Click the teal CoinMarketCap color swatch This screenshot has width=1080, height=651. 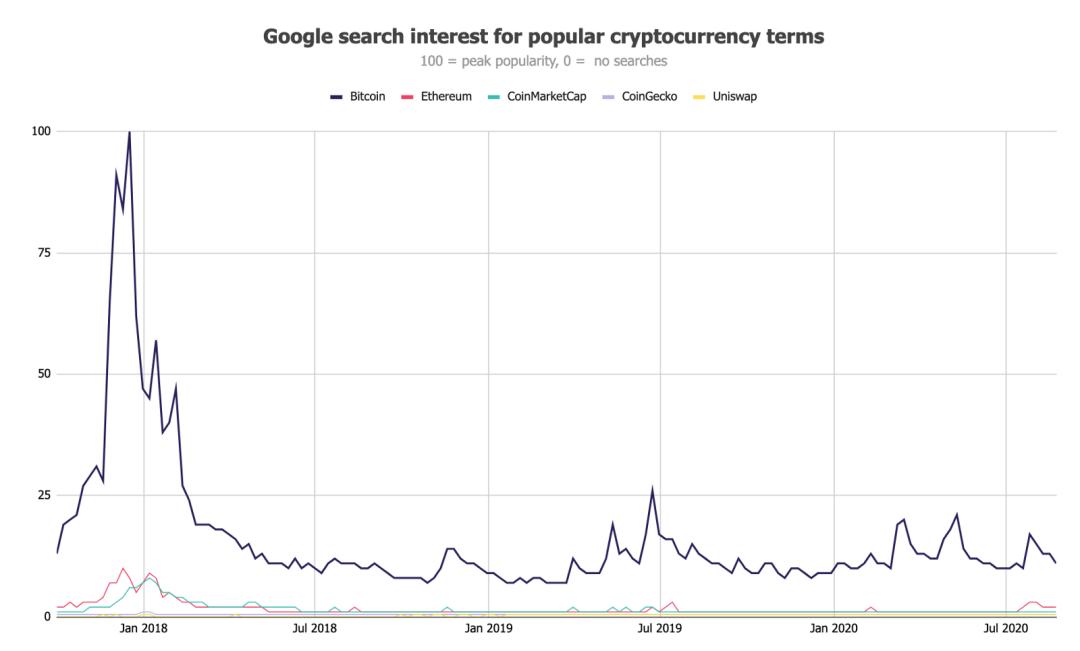[493, 97]
